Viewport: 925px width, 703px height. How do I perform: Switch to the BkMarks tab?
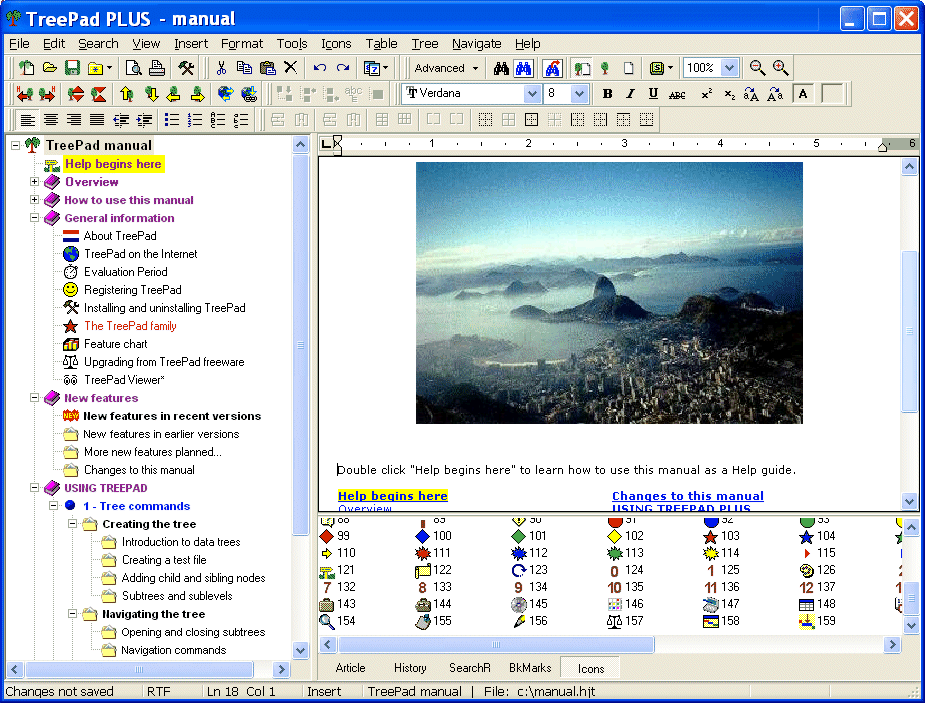[x=530, y=668]
